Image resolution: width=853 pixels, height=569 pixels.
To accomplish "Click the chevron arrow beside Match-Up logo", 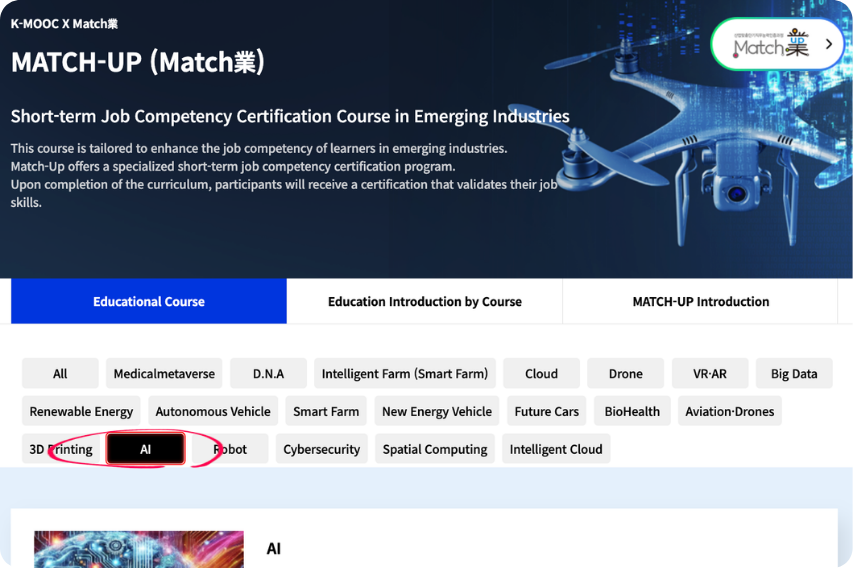I will pos(829,44).
